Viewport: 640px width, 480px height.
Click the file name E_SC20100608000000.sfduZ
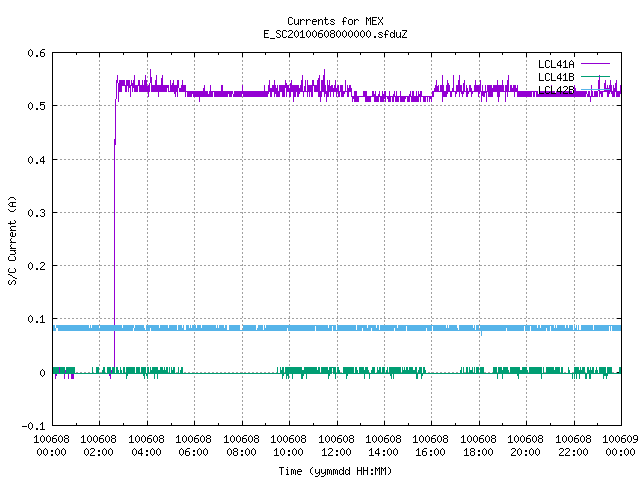click(335, 34)
